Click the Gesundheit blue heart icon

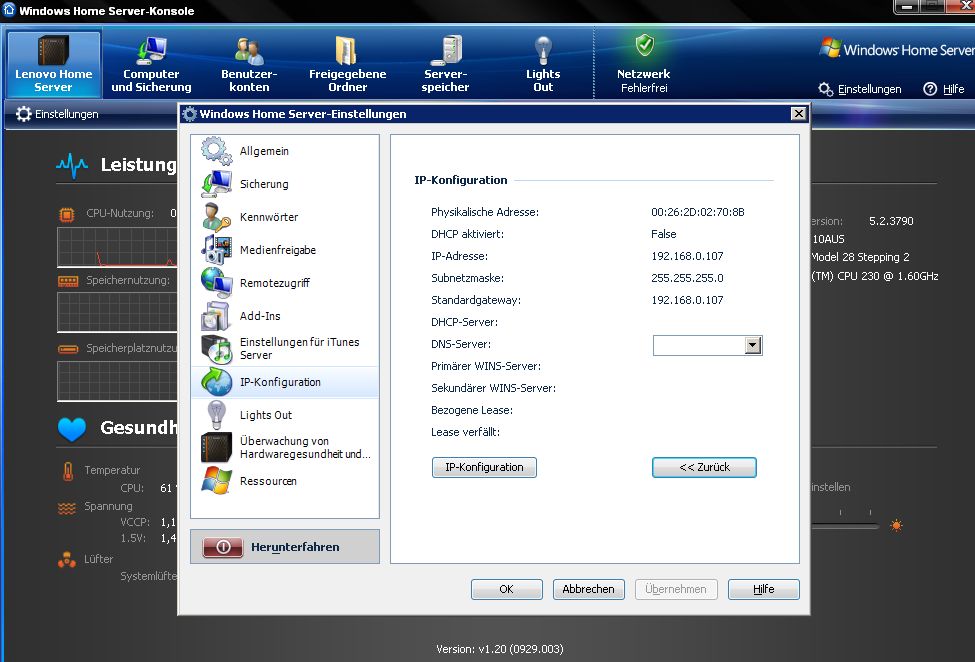72,429
